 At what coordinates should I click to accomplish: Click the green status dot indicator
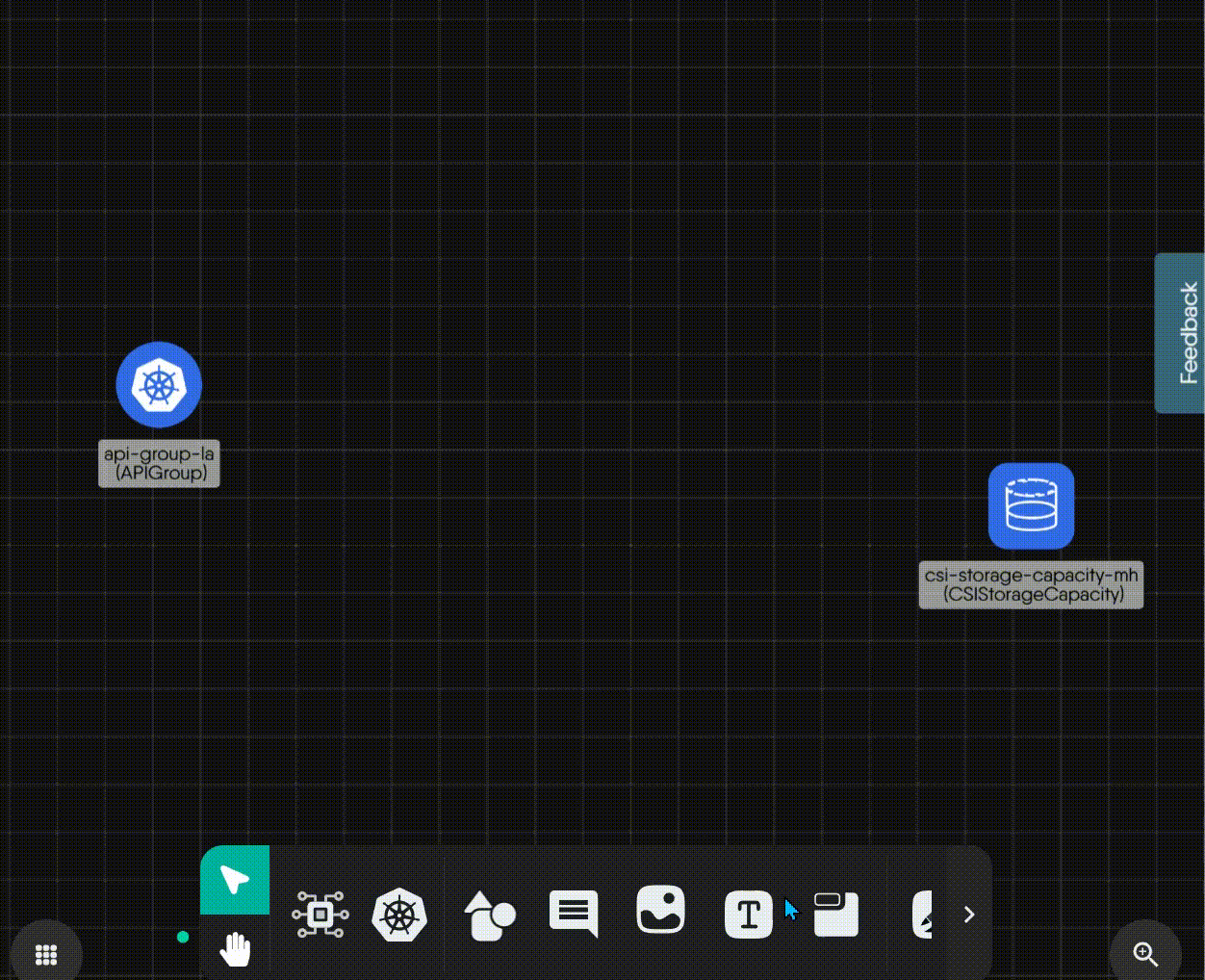[x=183, y=937]
